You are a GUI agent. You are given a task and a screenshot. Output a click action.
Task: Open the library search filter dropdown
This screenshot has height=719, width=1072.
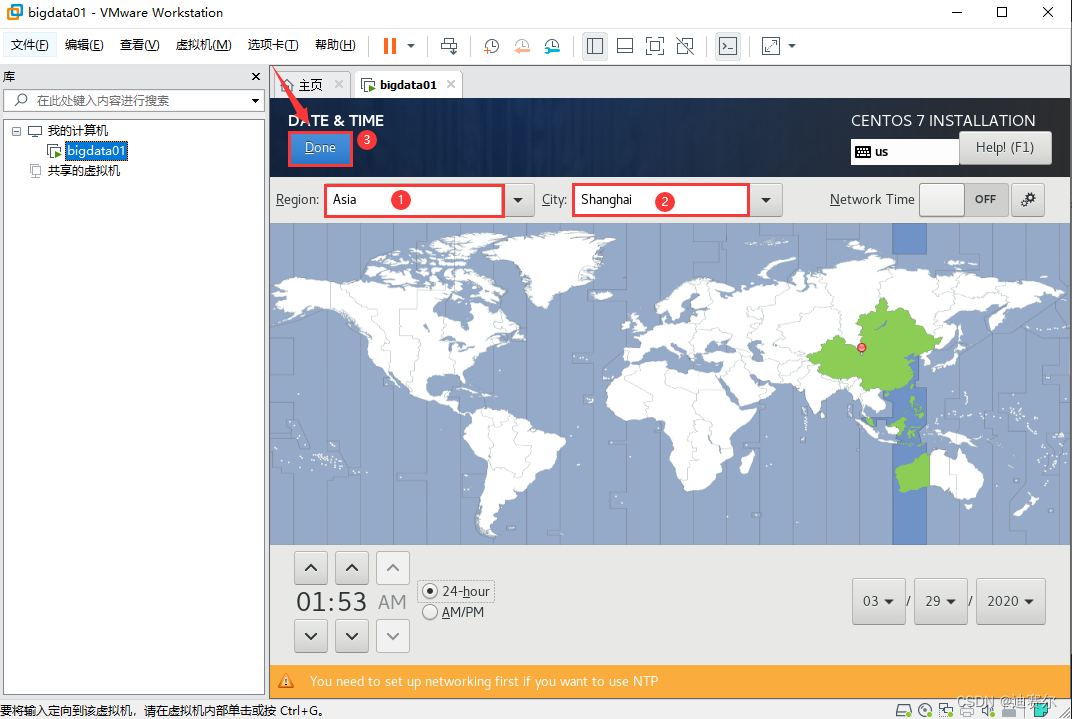[x=255, y=100]
